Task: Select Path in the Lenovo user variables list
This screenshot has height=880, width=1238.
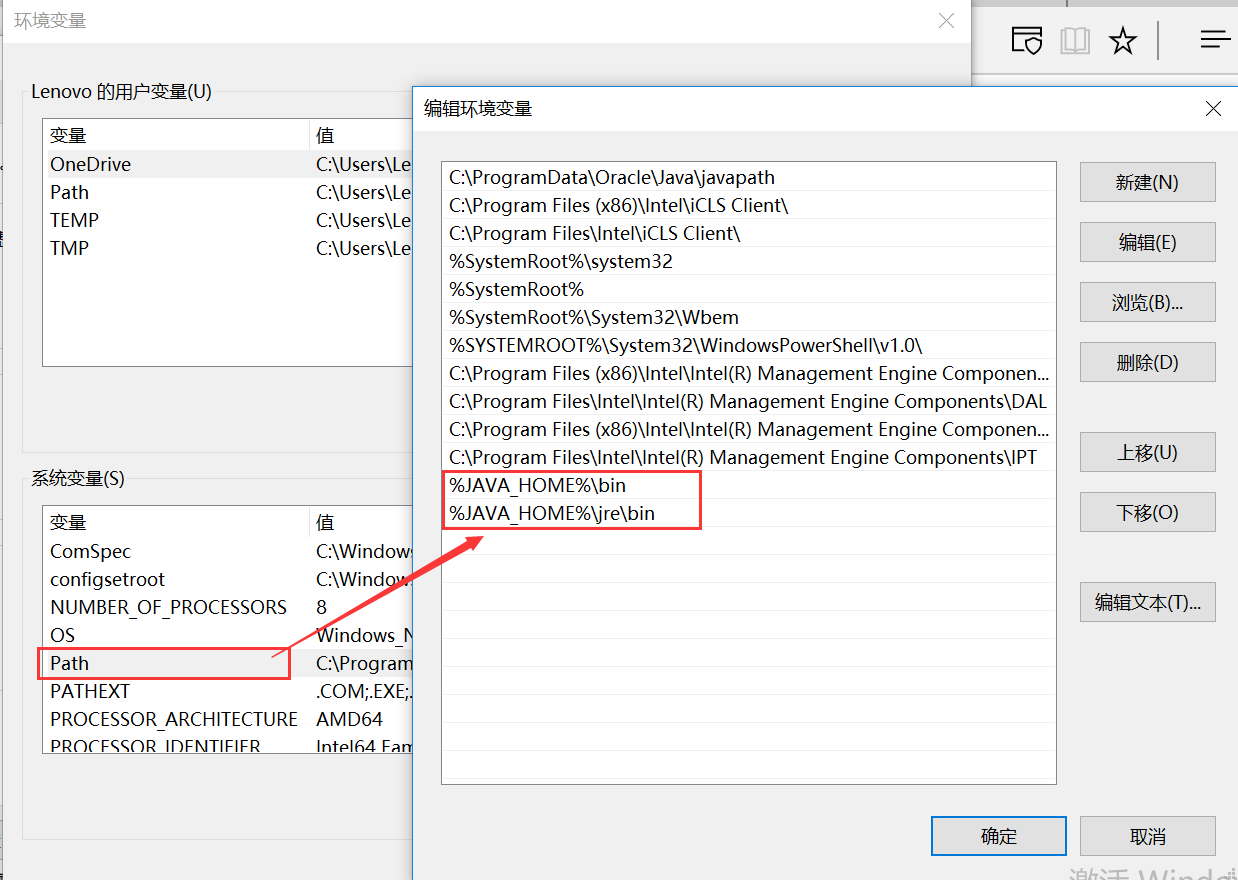Action: click(229, 192)
